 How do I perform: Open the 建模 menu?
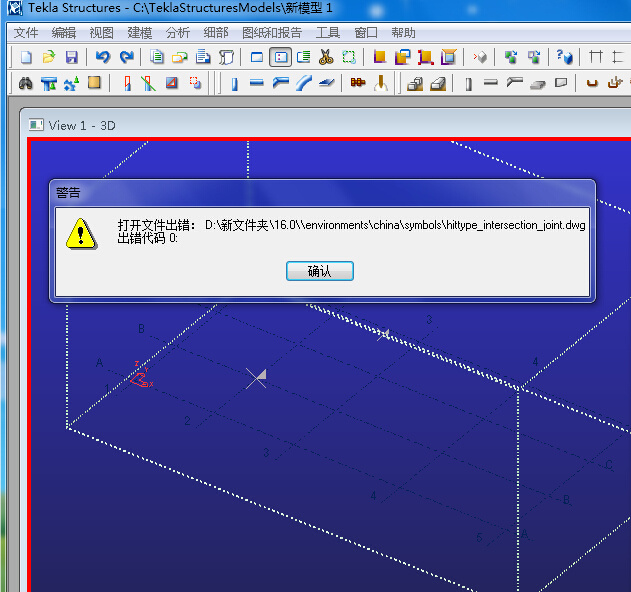coord(140,32)
